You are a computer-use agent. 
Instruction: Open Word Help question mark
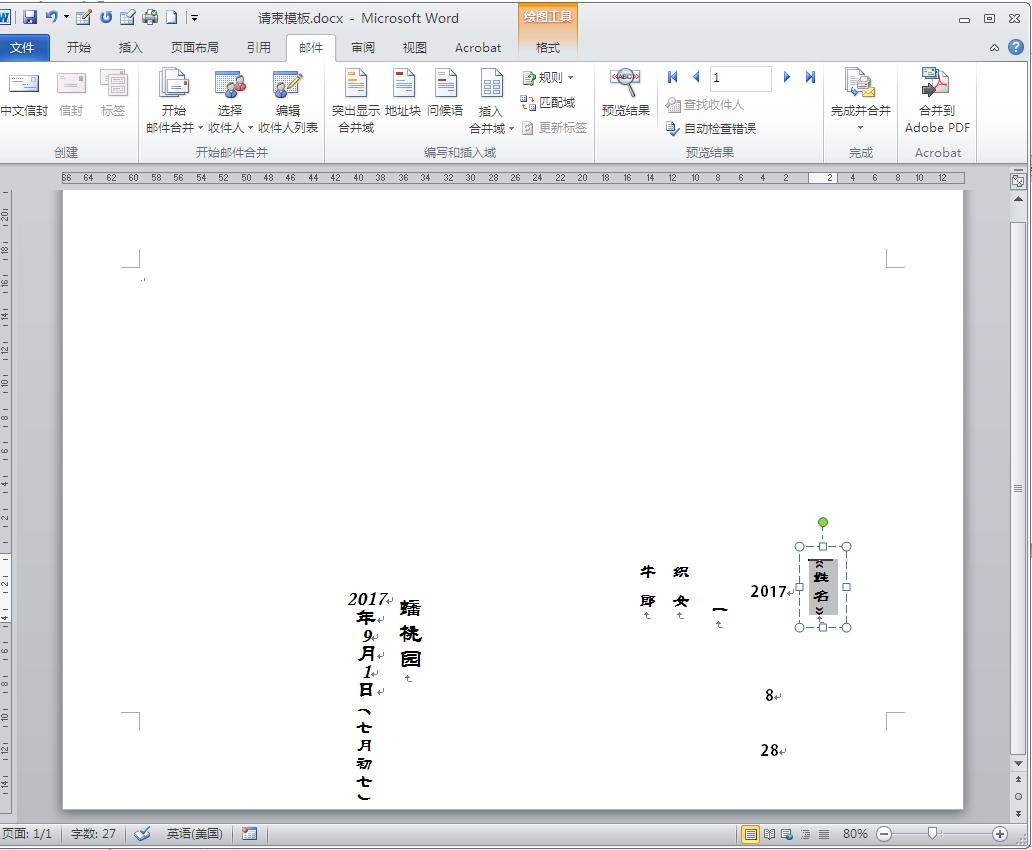coord(1016,47)
